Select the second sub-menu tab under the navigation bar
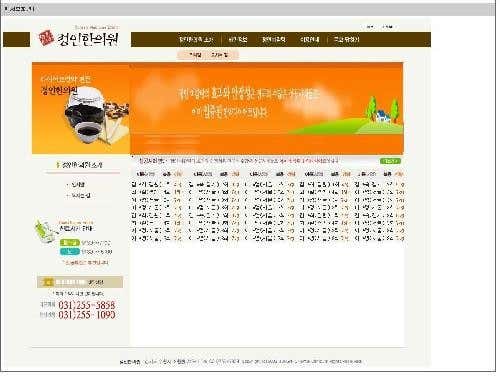The height and width of the screenshot is (378, 500). click(219, 55)
